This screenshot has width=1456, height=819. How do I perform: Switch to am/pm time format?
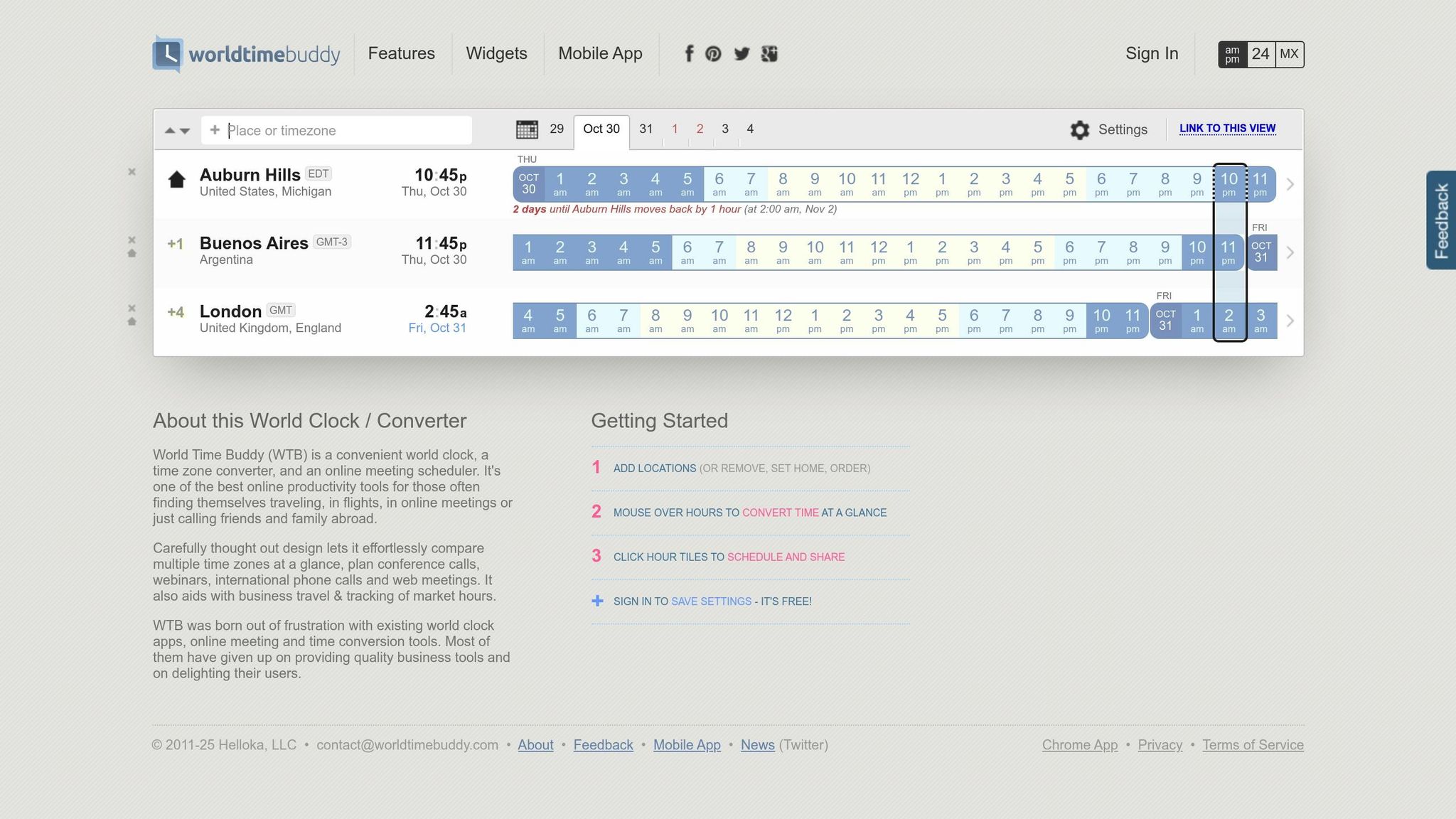[x=1232, y=55]
